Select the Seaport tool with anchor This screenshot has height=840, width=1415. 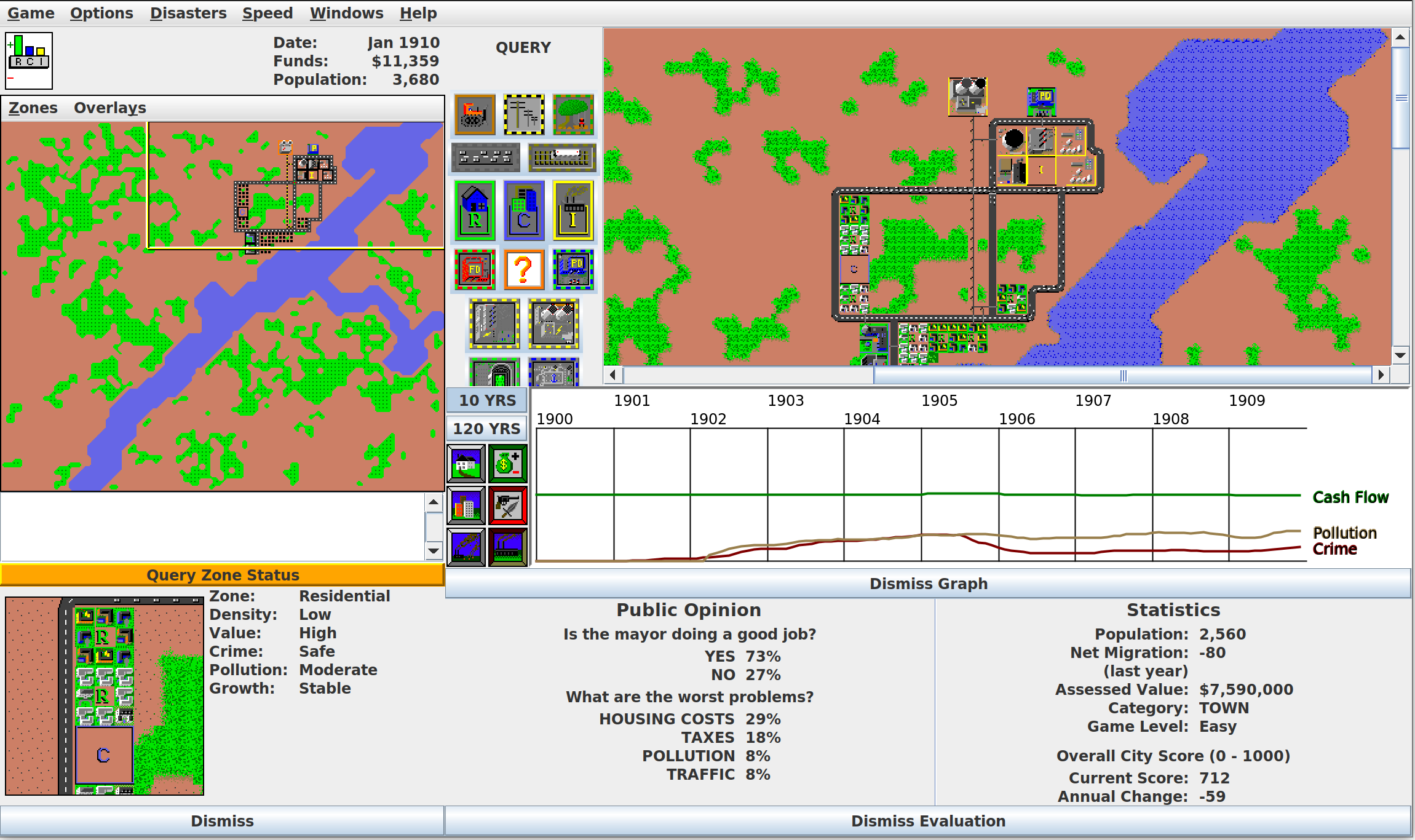553,372
